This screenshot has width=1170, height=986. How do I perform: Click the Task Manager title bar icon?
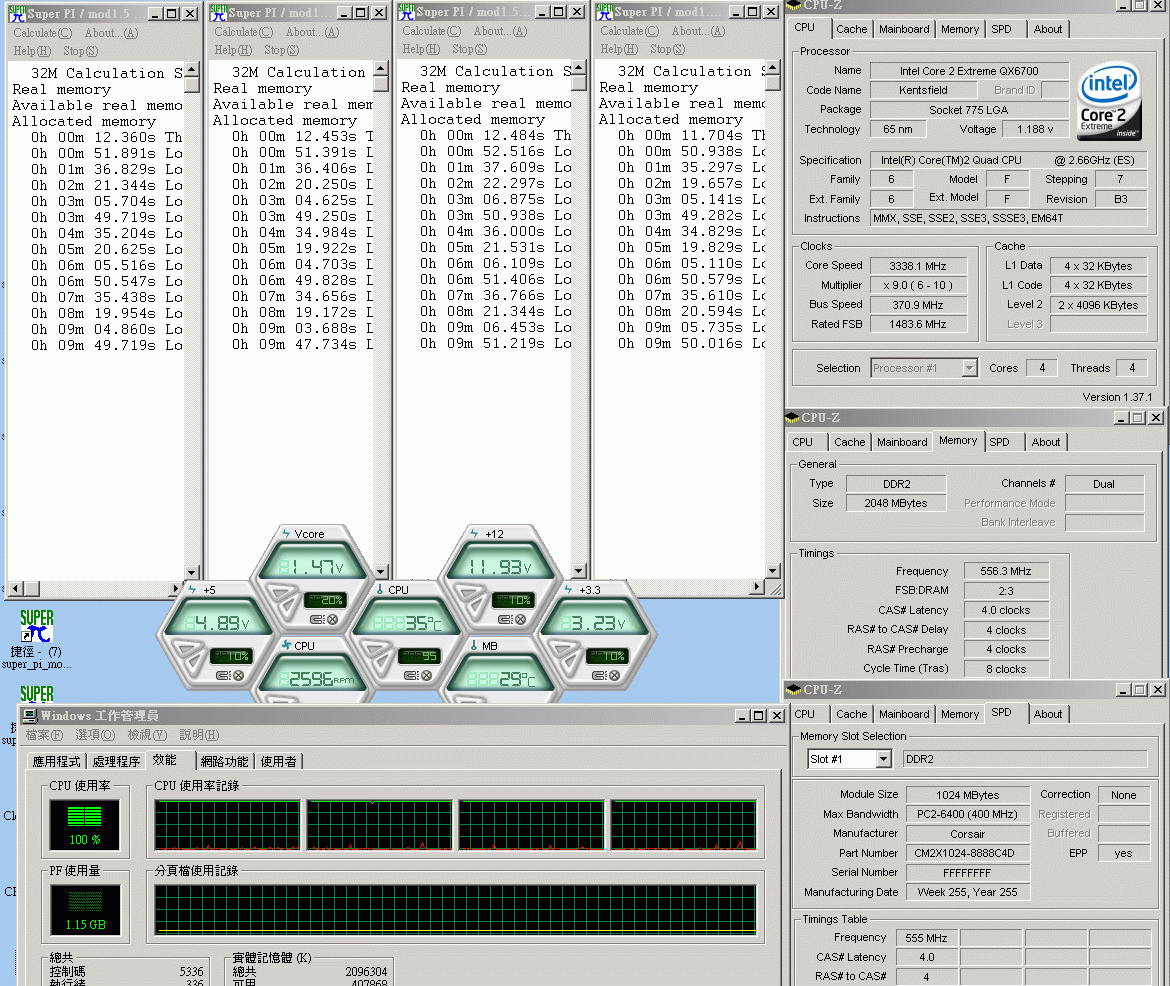point(30,716)
